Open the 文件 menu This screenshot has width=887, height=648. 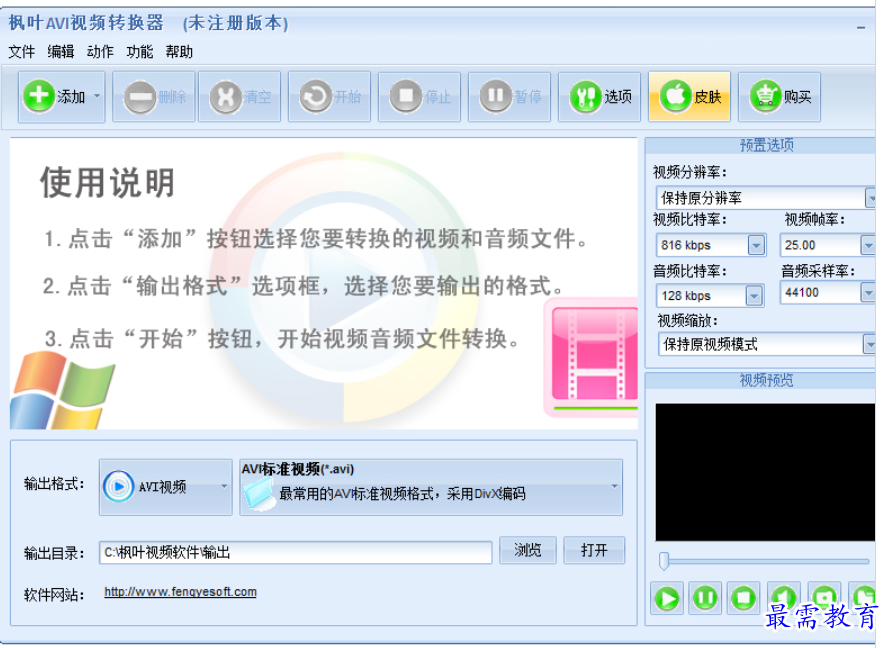pos(21,52)
